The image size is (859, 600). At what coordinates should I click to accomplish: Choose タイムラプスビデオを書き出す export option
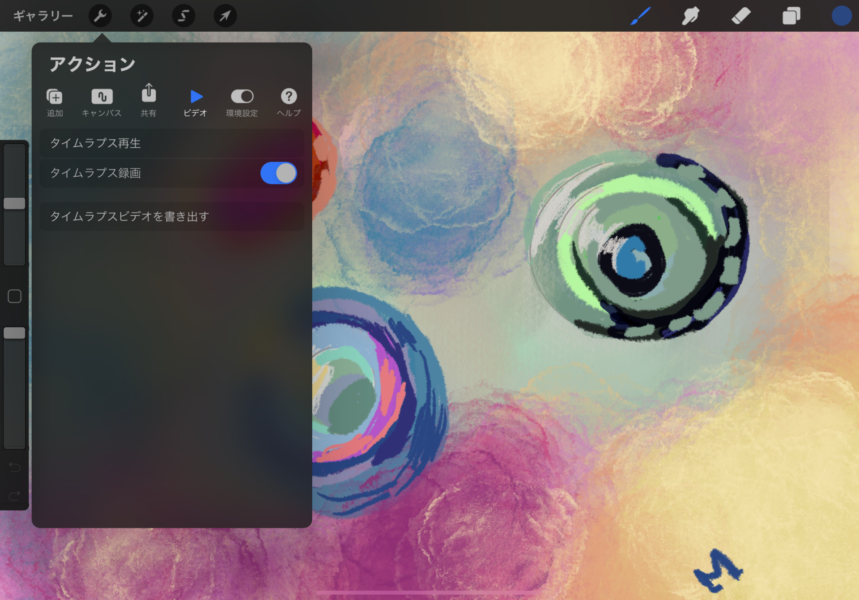coord(171,216)
